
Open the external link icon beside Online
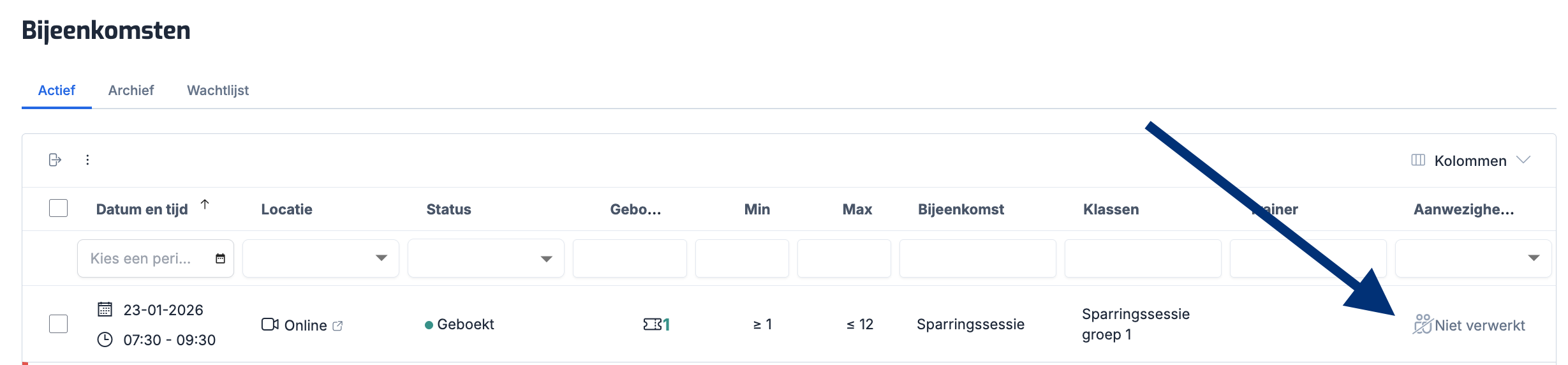click(338, 326)
